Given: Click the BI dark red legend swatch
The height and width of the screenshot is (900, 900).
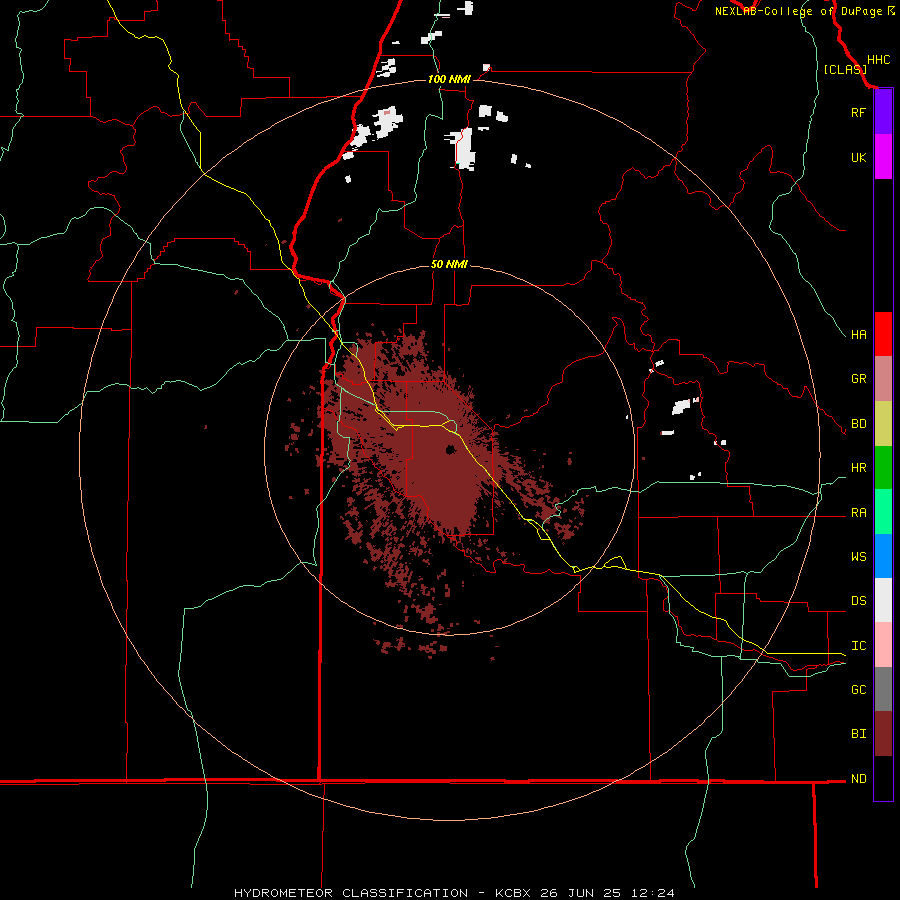Looking at the screenshot, I should tap(883, 734).
